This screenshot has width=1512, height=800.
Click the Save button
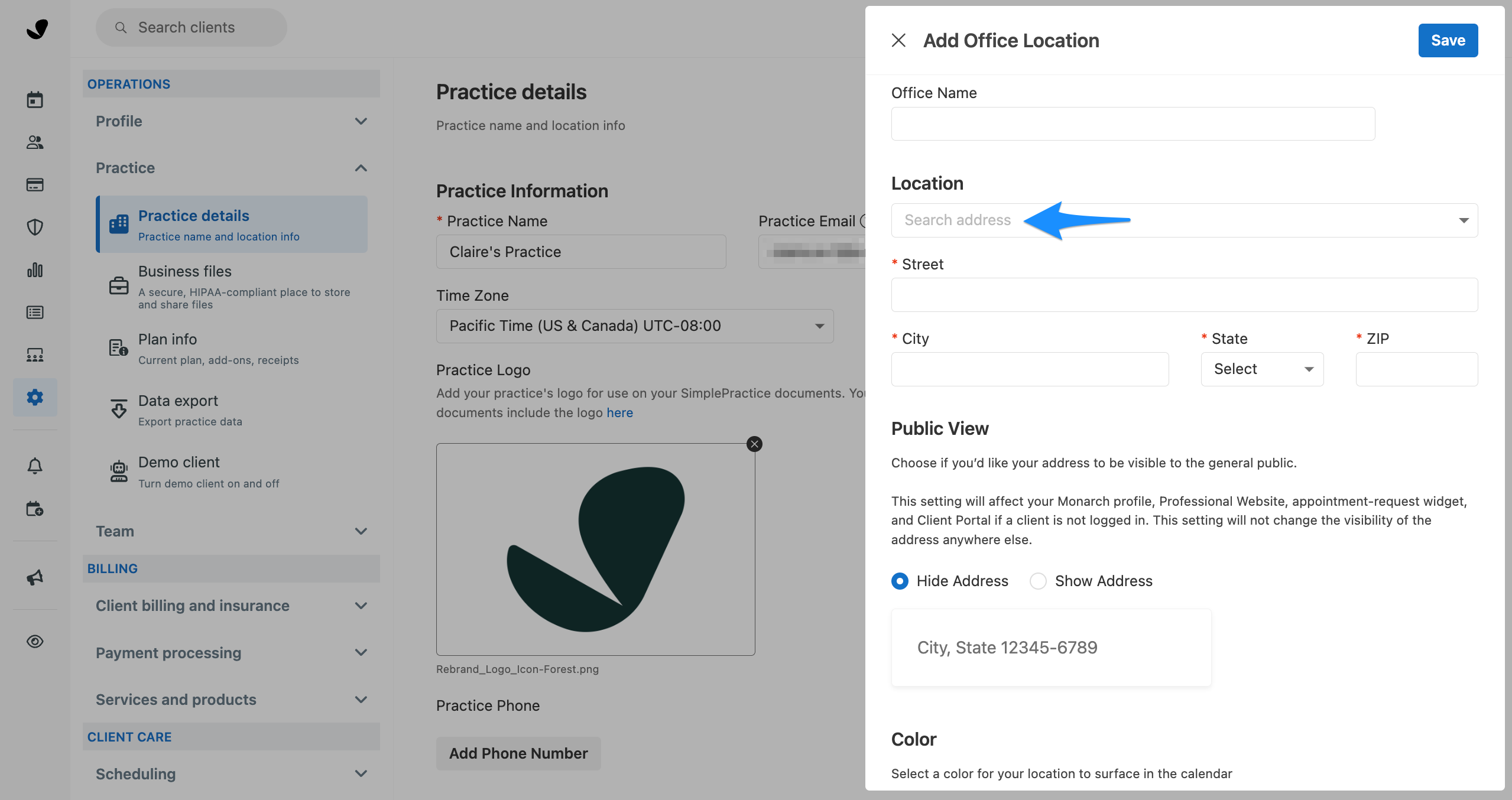click(x=1448, y=40)
